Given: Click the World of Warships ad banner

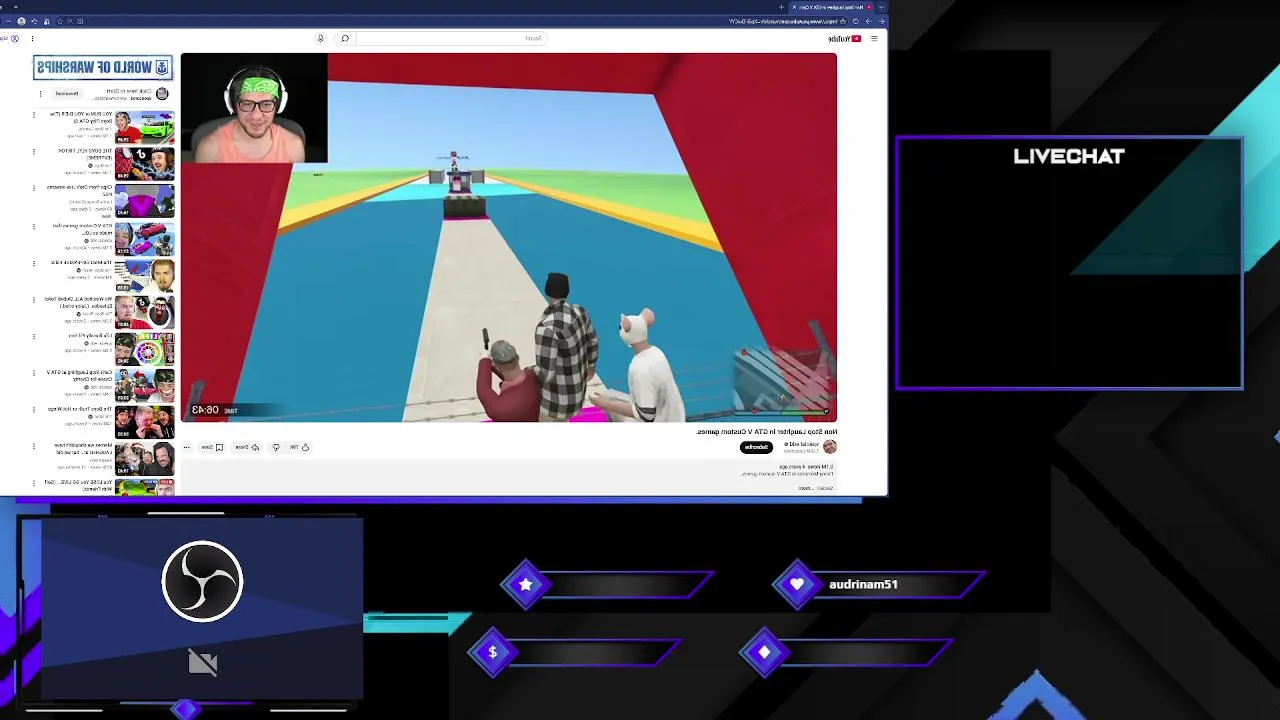Looking at the screenshot, I should pos(103,68).
